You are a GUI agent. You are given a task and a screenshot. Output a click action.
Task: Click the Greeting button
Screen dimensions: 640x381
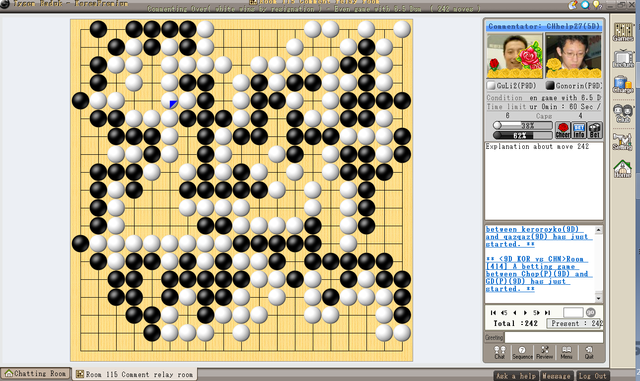tap(494, 338)
